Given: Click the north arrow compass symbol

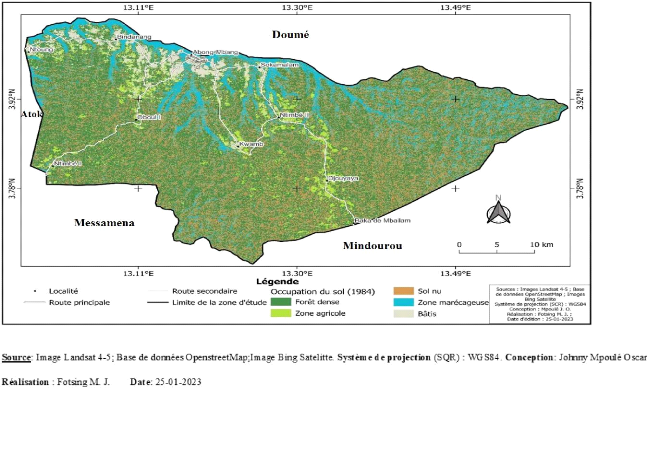Looking at the screenshot, I should pos(498,210).
